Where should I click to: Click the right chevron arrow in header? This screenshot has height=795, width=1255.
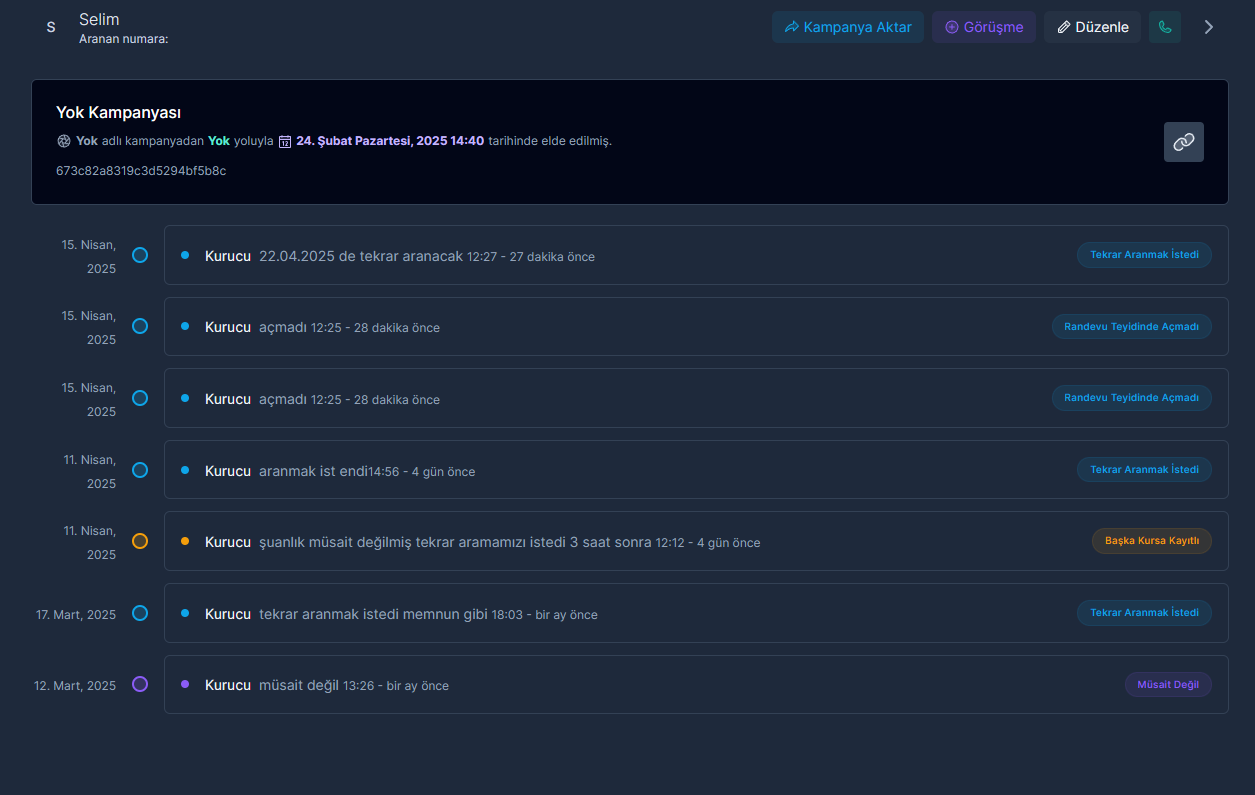[1208, 27]
